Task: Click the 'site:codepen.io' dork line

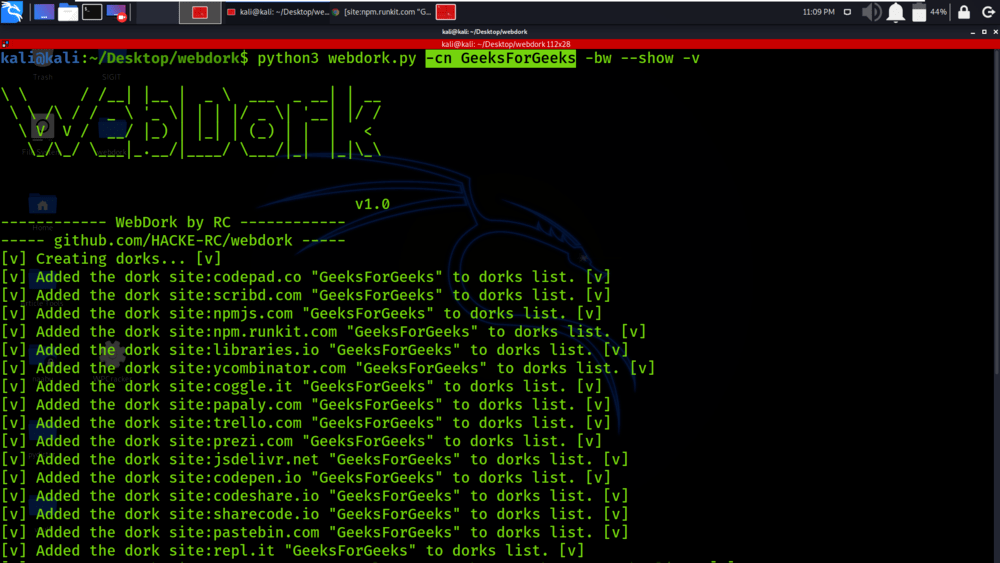Action: [x=305, y=478]
